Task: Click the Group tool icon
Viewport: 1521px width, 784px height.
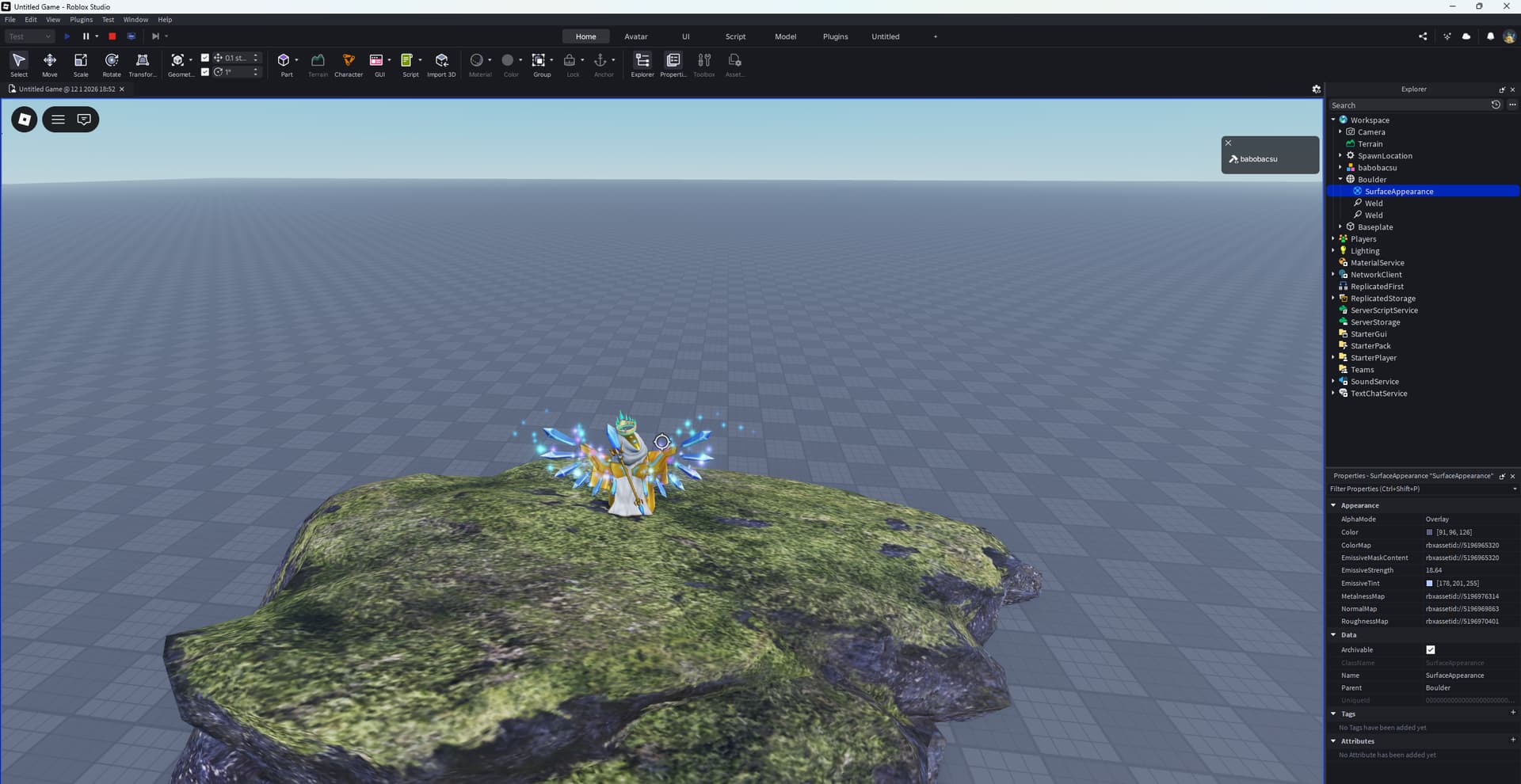Action: (539, 60)
